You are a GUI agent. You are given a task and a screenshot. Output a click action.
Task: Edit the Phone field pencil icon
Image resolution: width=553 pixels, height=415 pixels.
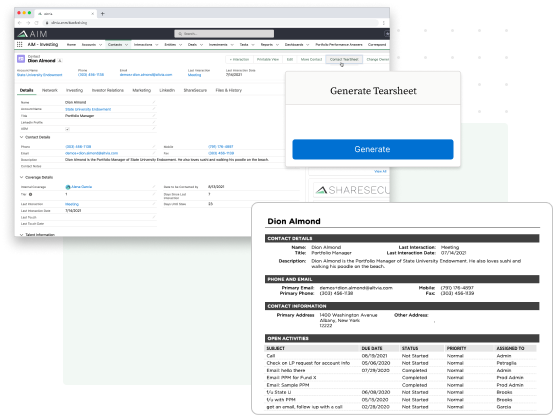pyautogui.click(x=154, y=146)
